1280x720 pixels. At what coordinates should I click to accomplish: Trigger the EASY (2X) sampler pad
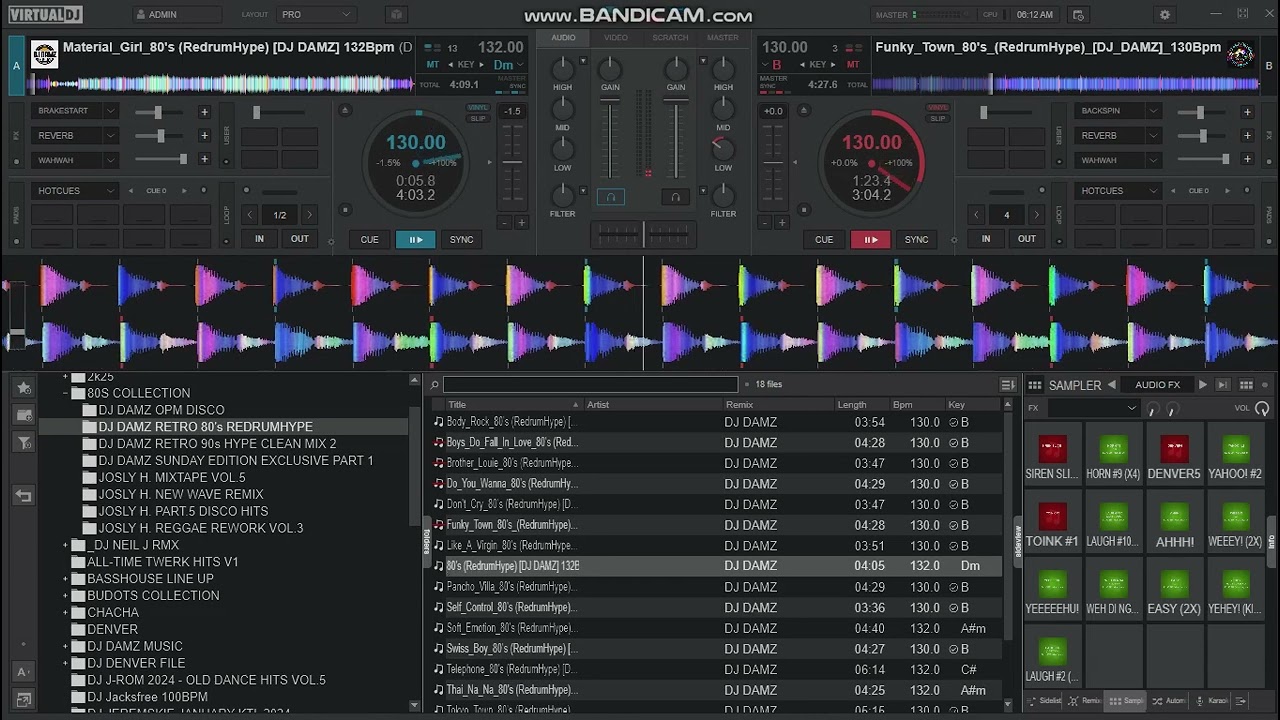[1174, 591]
